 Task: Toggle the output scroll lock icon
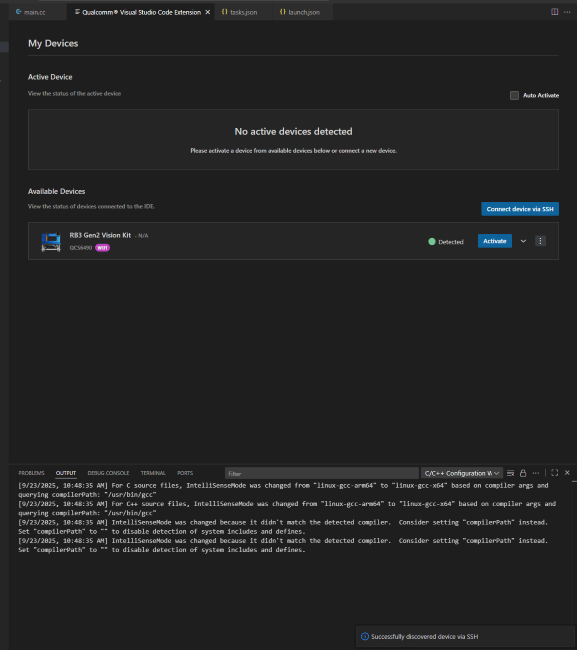point(523,473)
